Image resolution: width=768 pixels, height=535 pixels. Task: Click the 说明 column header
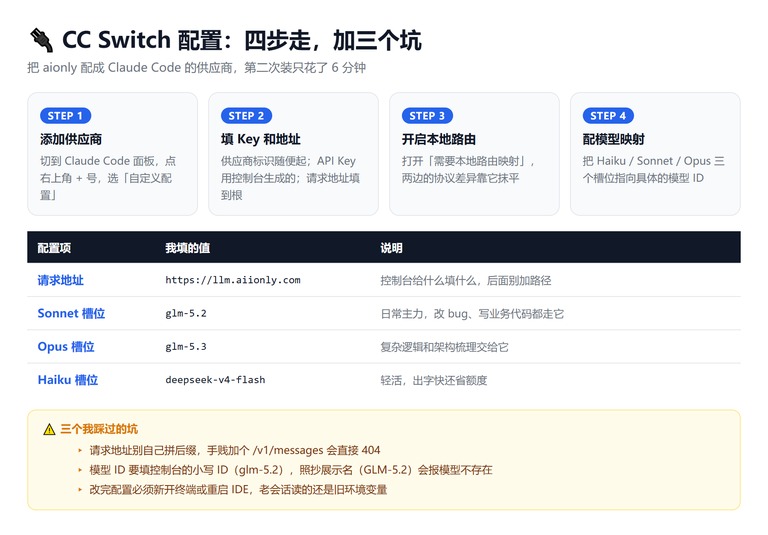[x=391, y=248]
